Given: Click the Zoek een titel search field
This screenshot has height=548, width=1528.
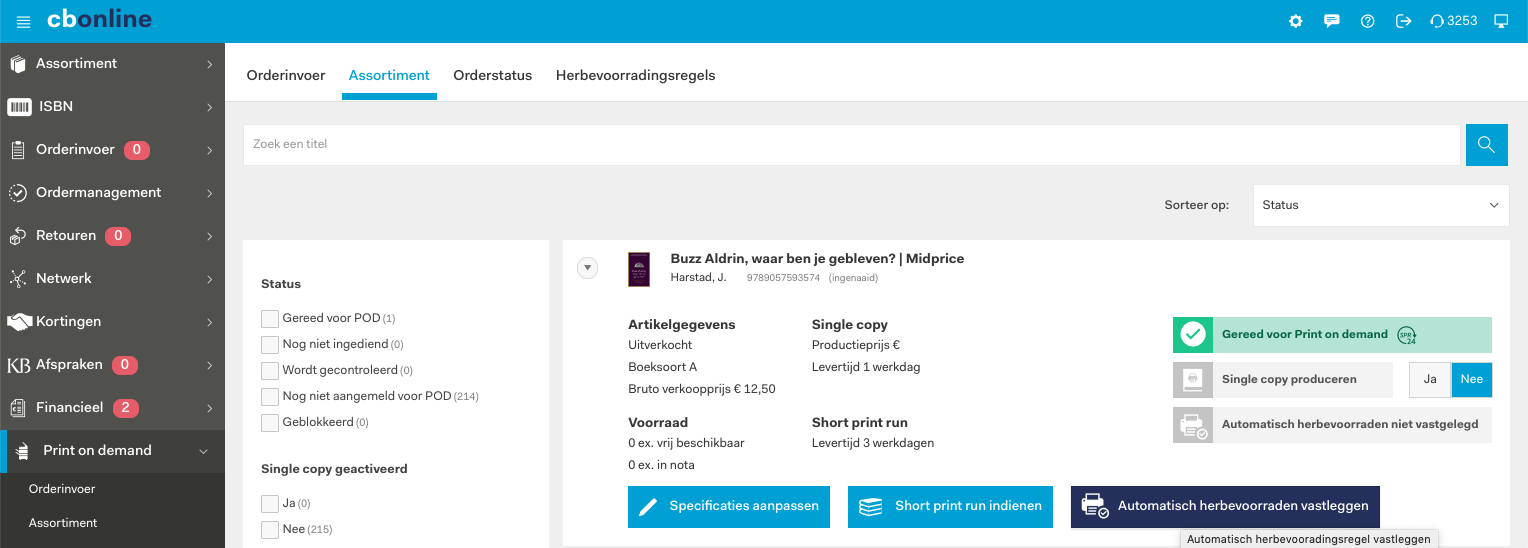Looking at the screenshot, I should tap(851, 145).
